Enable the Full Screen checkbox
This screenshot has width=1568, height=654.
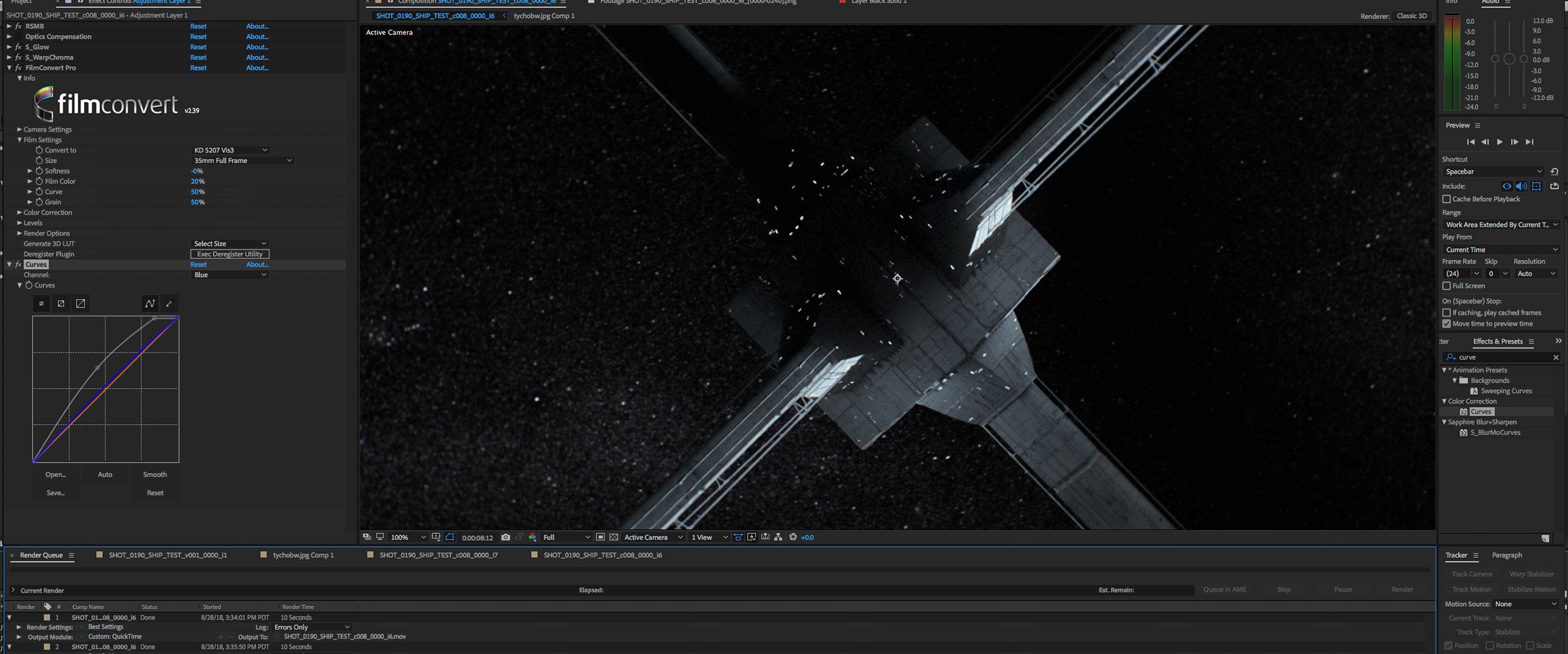point(1447,286)
